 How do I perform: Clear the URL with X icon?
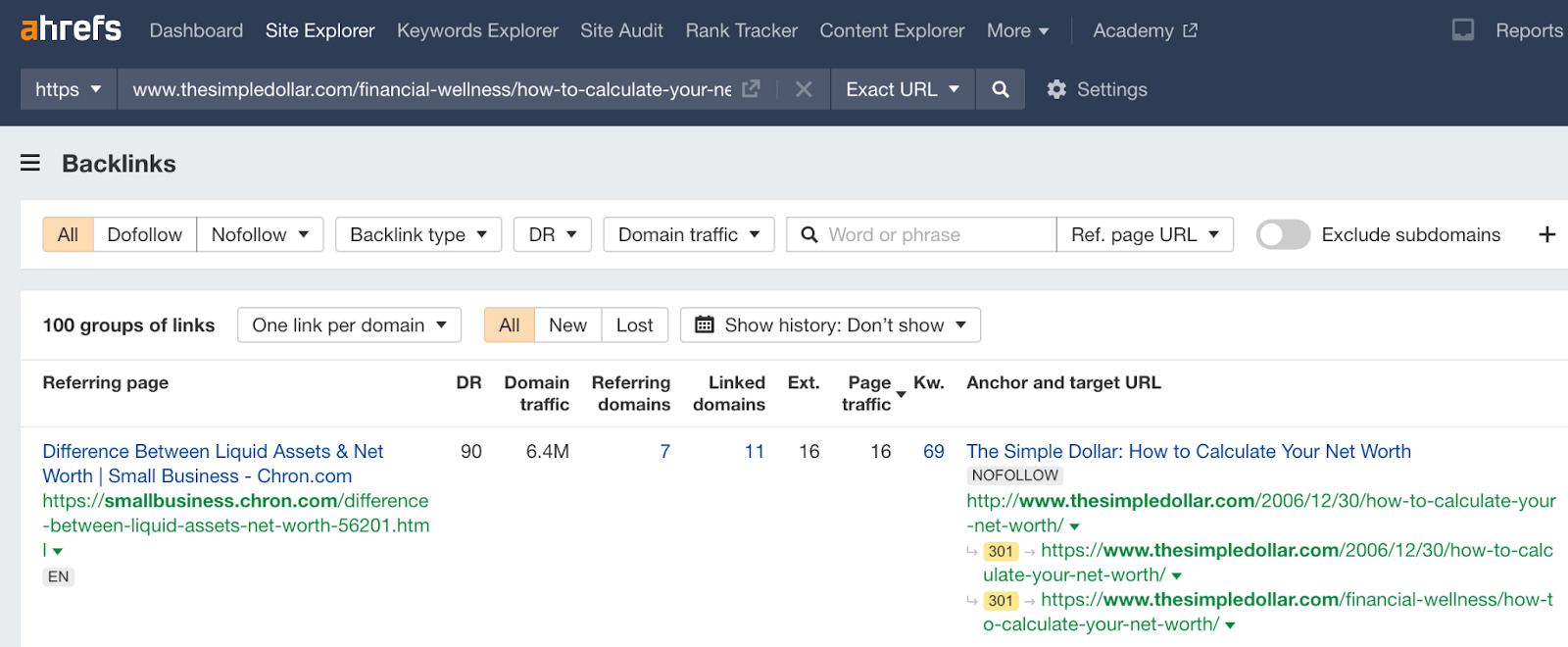click(x=804, y=89)
